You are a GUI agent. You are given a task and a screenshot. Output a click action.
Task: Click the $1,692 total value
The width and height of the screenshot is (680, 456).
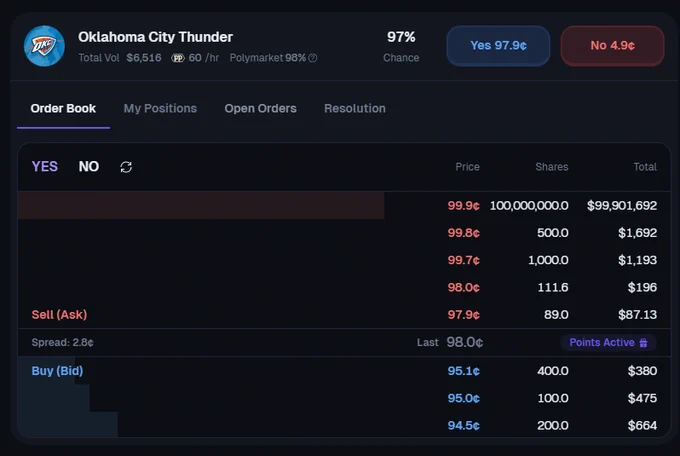(x=638, y=233)
